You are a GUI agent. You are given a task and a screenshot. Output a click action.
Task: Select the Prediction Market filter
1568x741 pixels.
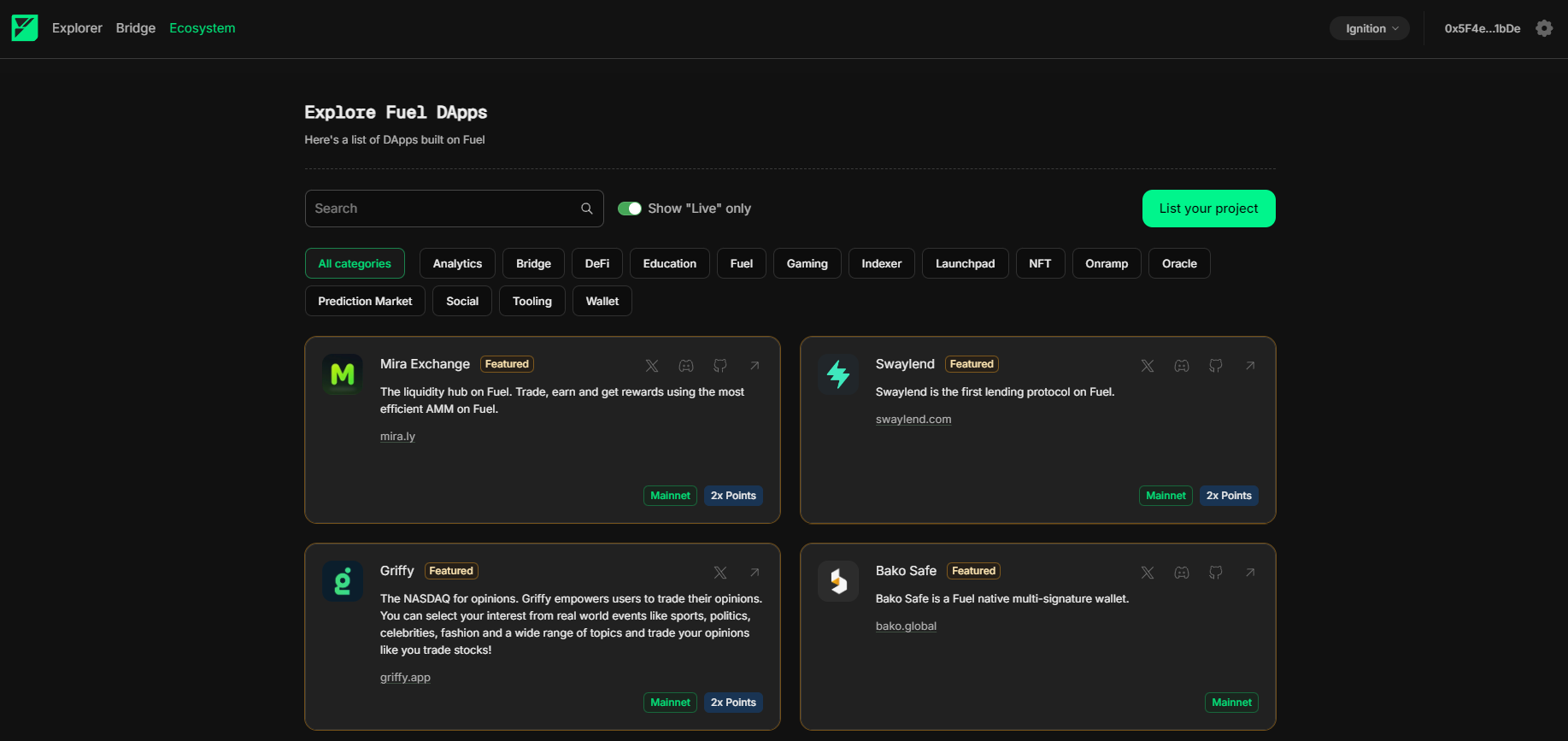pyautogui.click(x=365, y=301)
